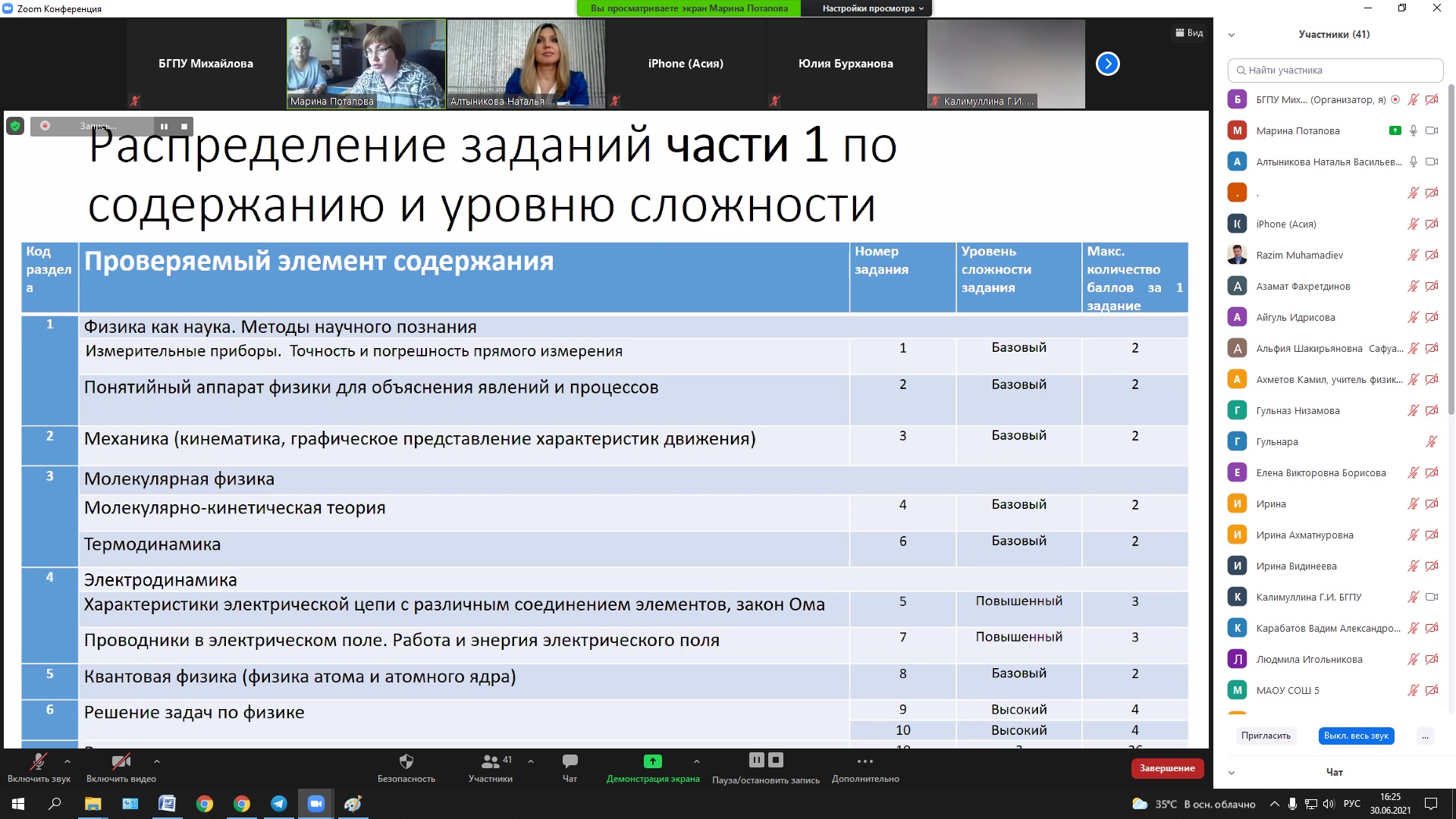Turn on camera with Включить видео
The height and width of the screenshot is (819, 1456).
121,761
